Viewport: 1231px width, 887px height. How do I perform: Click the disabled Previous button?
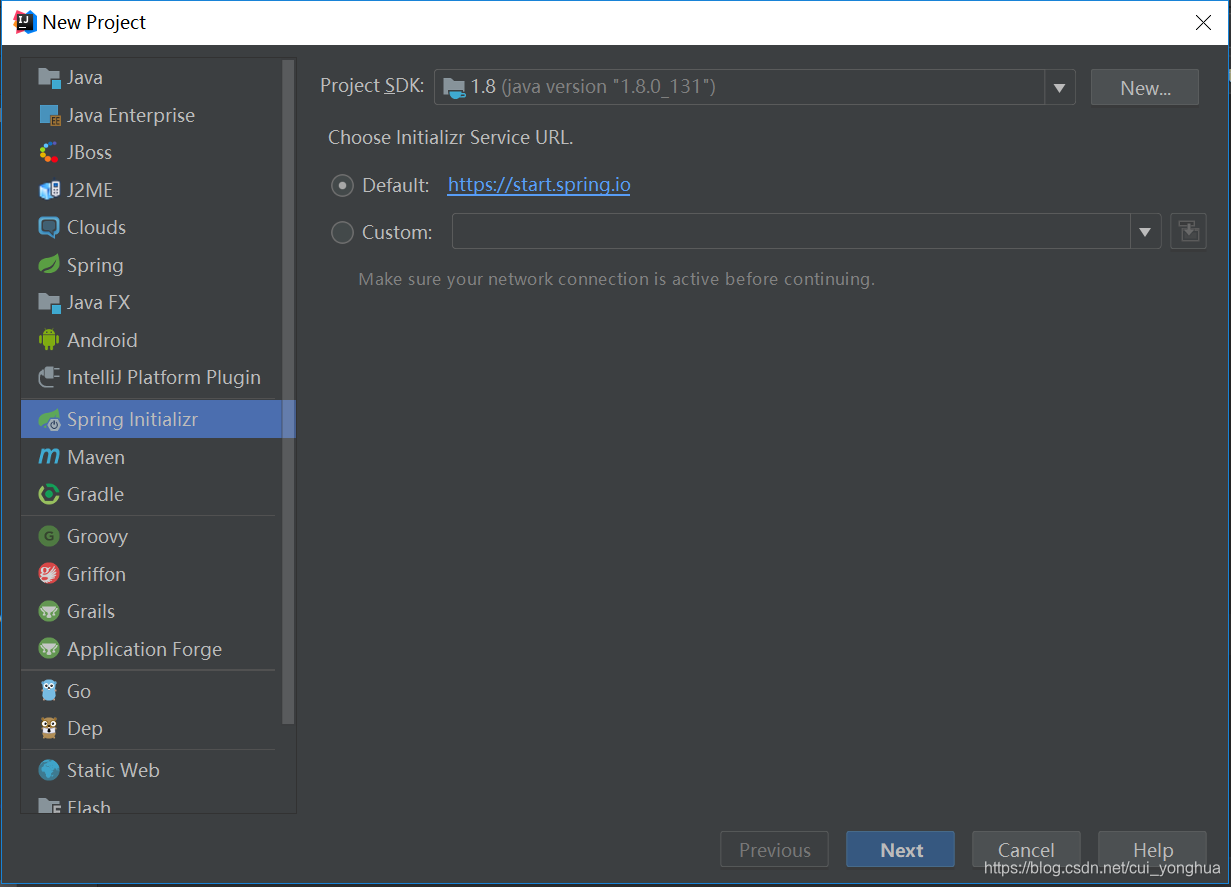pos(774,850)
